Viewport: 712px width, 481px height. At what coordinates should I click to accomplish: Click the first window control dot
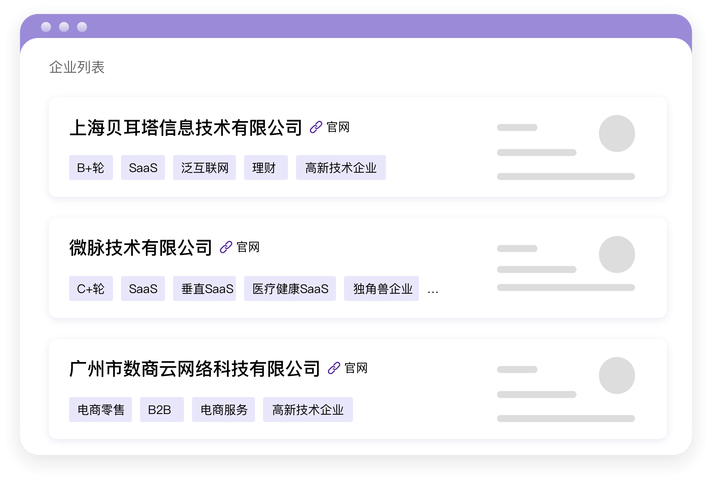tap(46, 27)
